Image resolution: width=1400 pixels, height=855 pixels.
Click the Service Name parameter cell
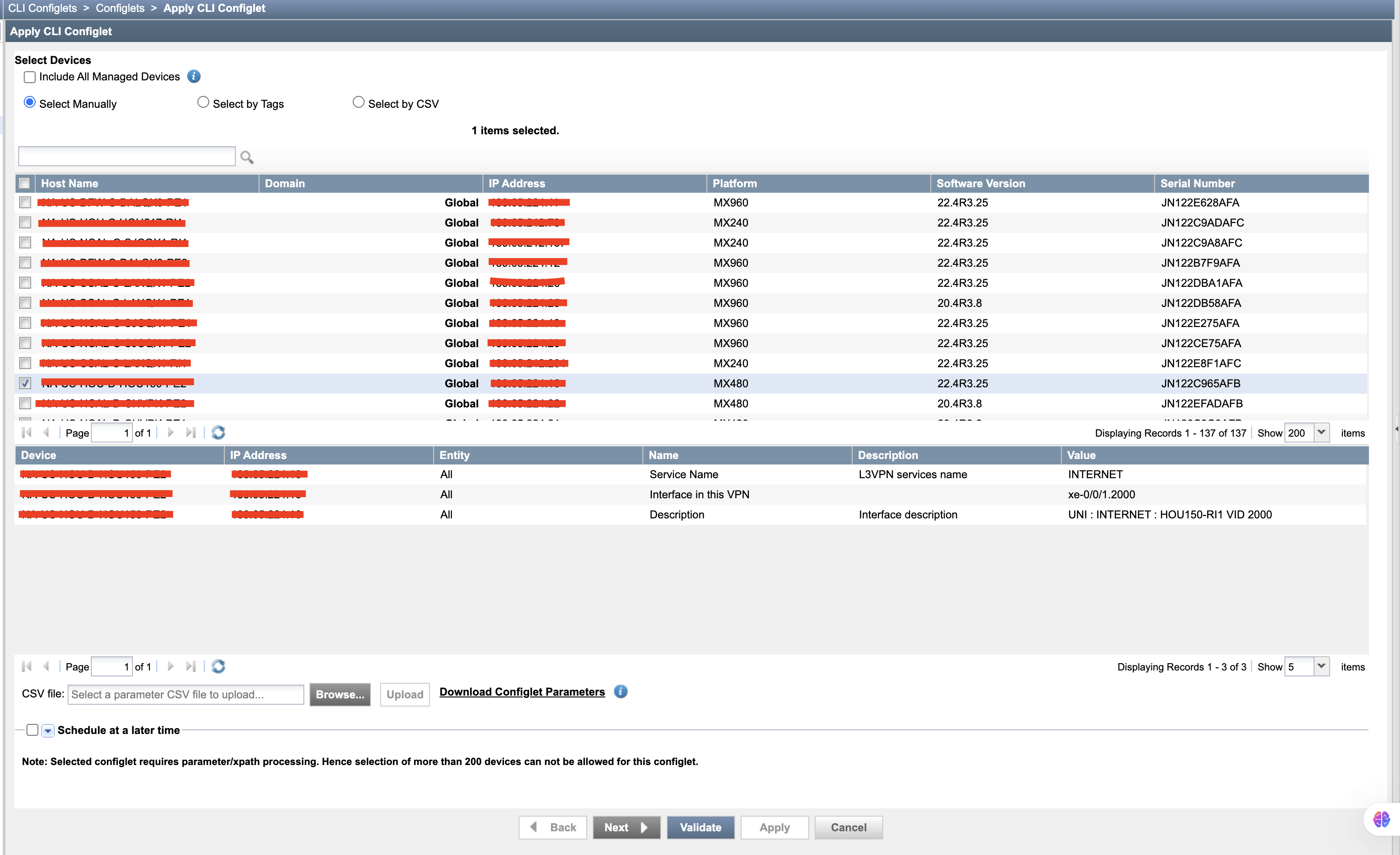684,475
